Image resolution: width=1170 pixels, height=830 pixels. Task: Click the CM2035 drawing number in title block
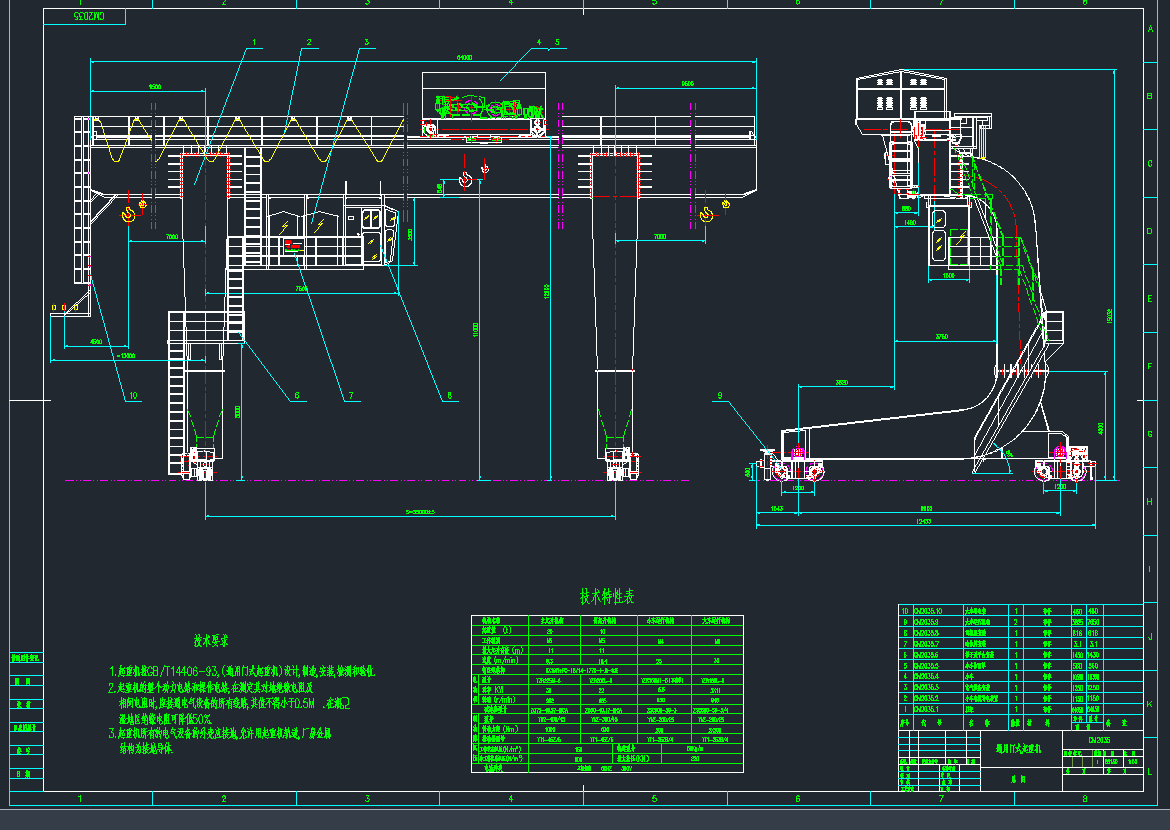(x=1101, y=740)
